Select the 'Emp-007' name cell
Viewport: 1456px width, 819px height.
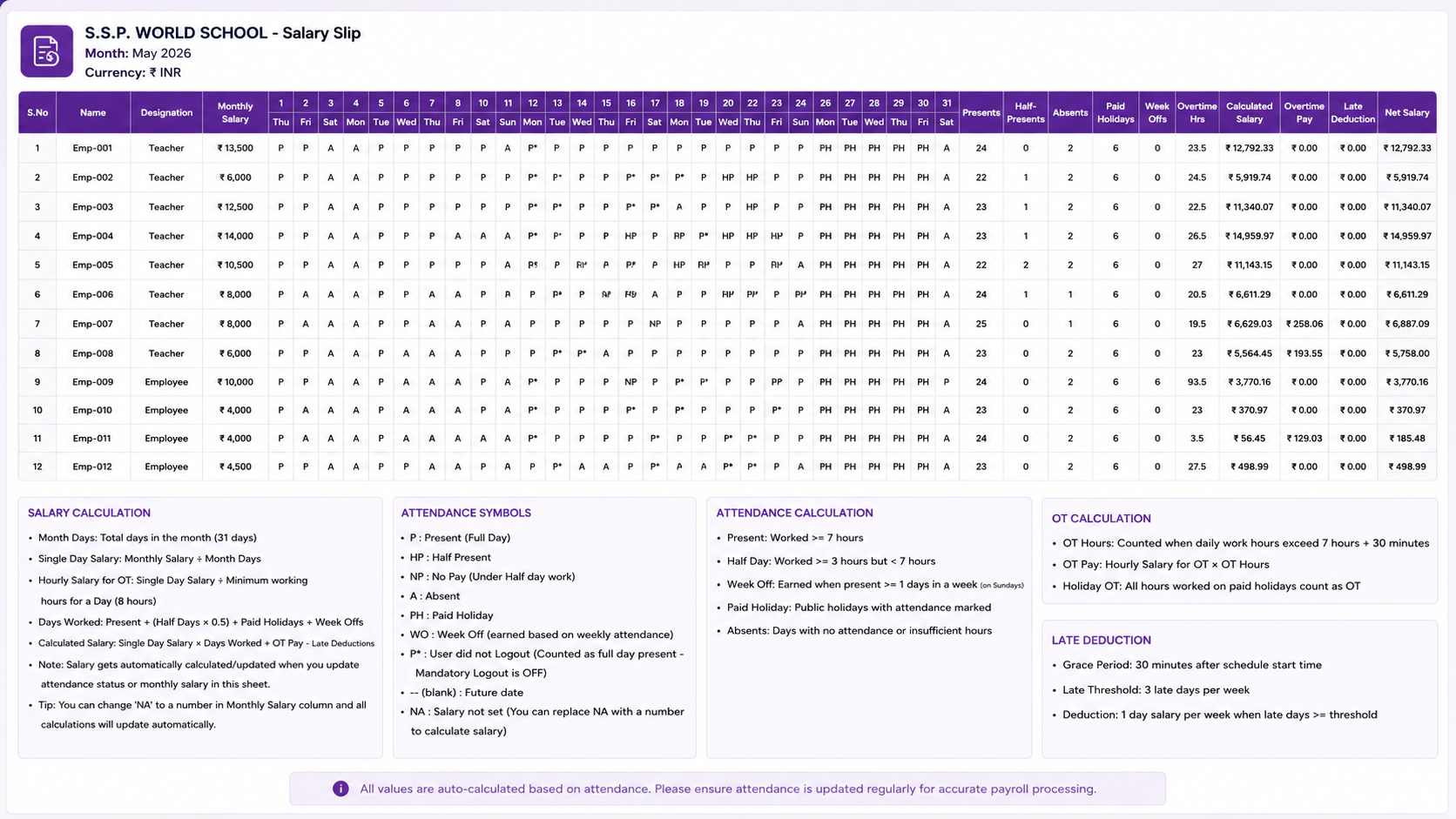pyautogui.click(x=92, y=324)
